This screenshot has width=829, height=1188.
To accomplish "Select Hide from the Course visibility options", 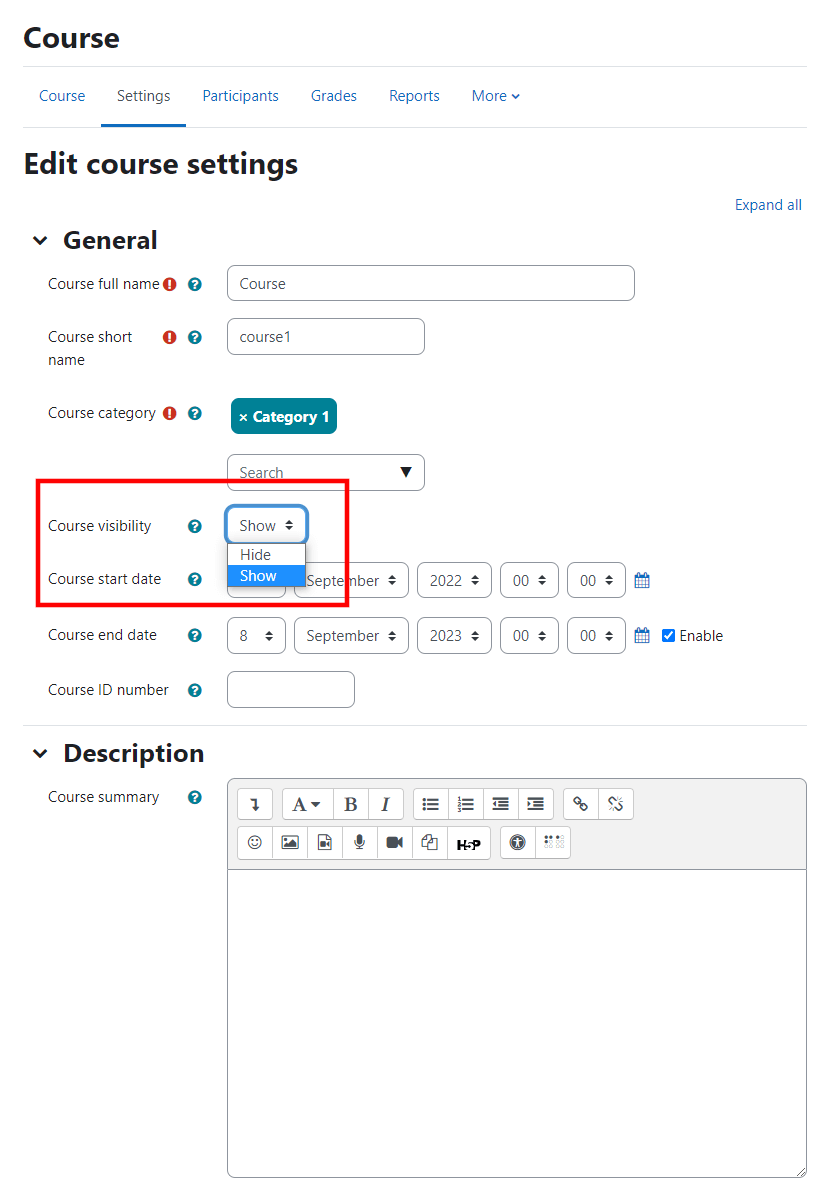I will point(255,554).
